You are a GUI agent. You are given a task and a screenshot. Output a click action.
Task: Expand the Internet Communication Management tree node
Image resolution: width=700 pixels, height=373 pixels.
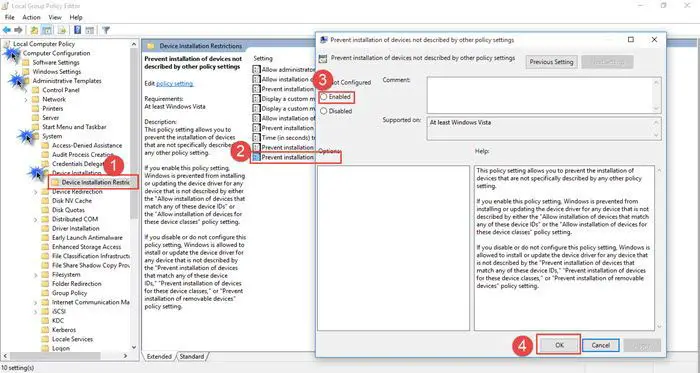pyautogui.click(x=35, y=303)
